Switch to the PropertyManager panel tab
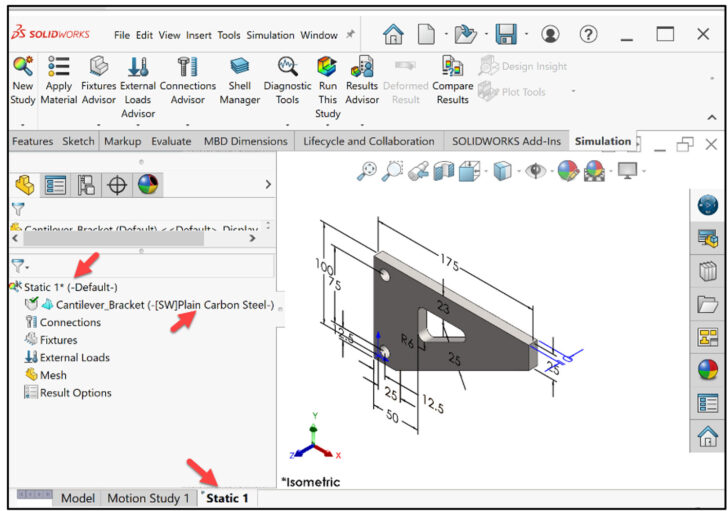The height and width of the screenshot is (511, 728). coord(55,185)
